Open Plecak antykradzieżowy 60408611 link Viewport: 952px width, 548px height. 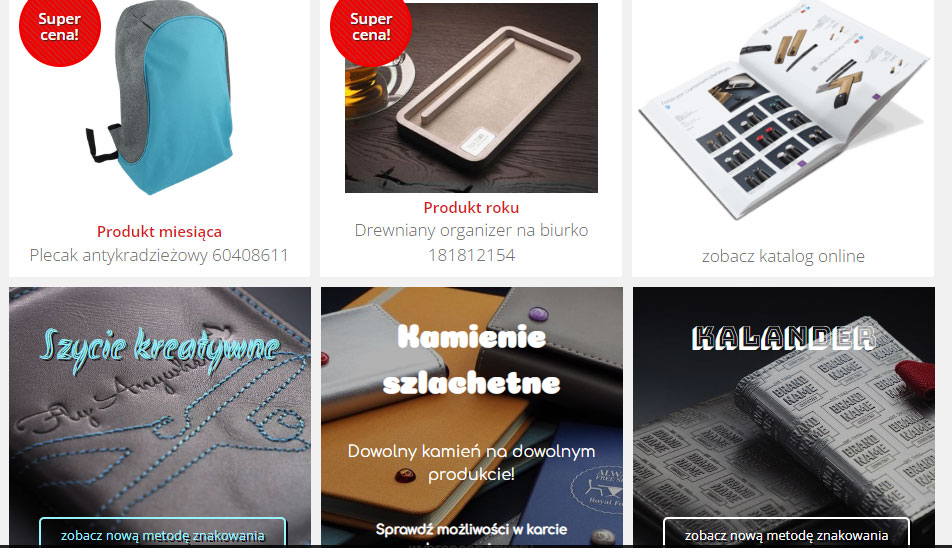[x=159, y=255]
